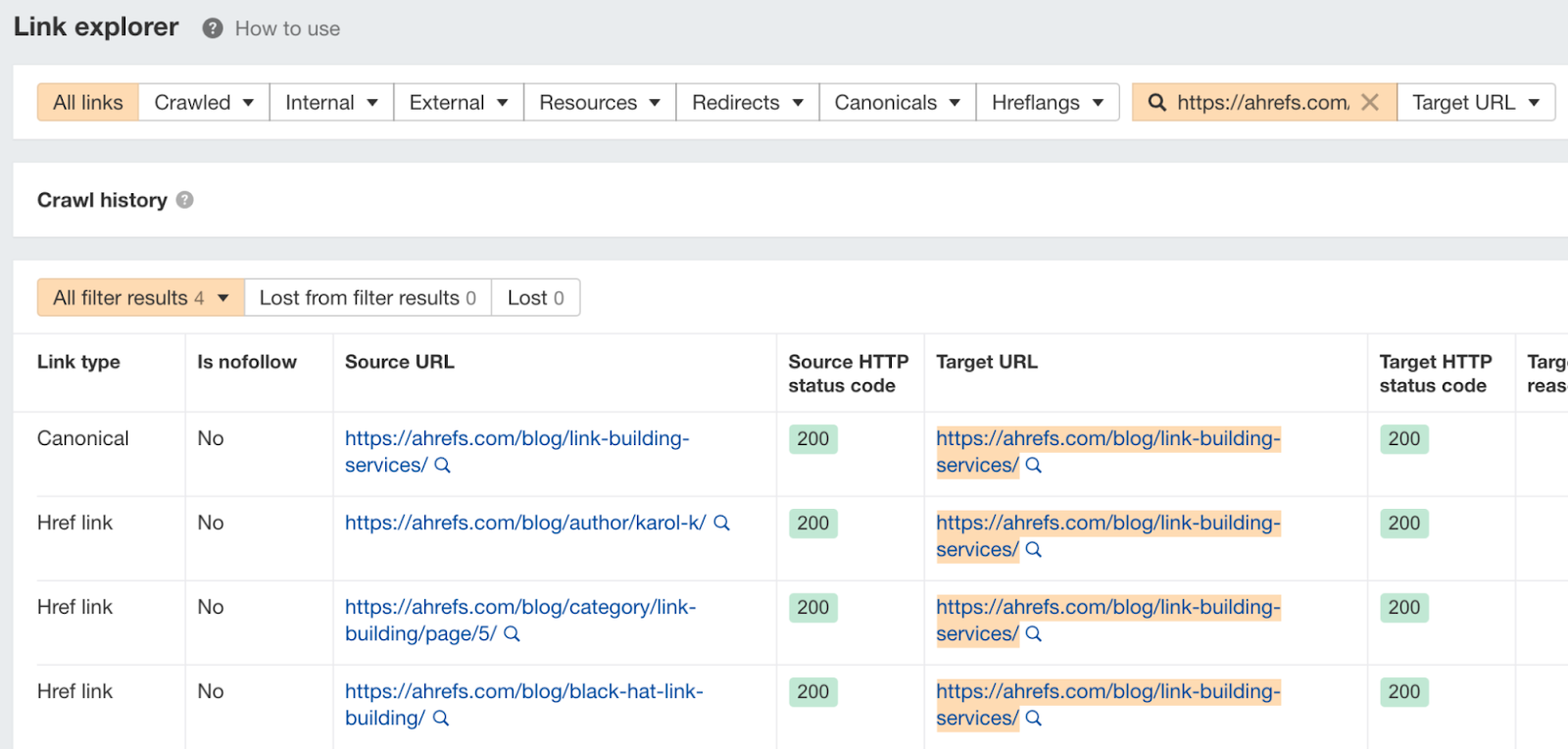Clear the ahrefs.com search filter with X

1370,102
